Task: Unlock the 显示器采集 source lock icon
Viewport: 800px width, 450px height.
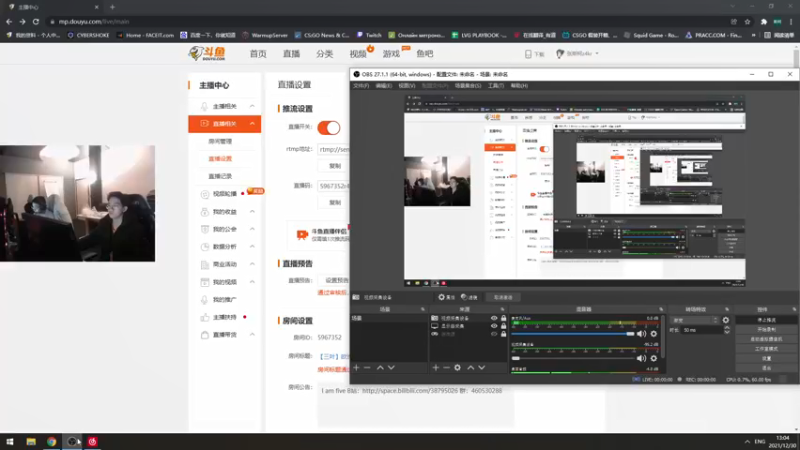Action: (504, 326)
